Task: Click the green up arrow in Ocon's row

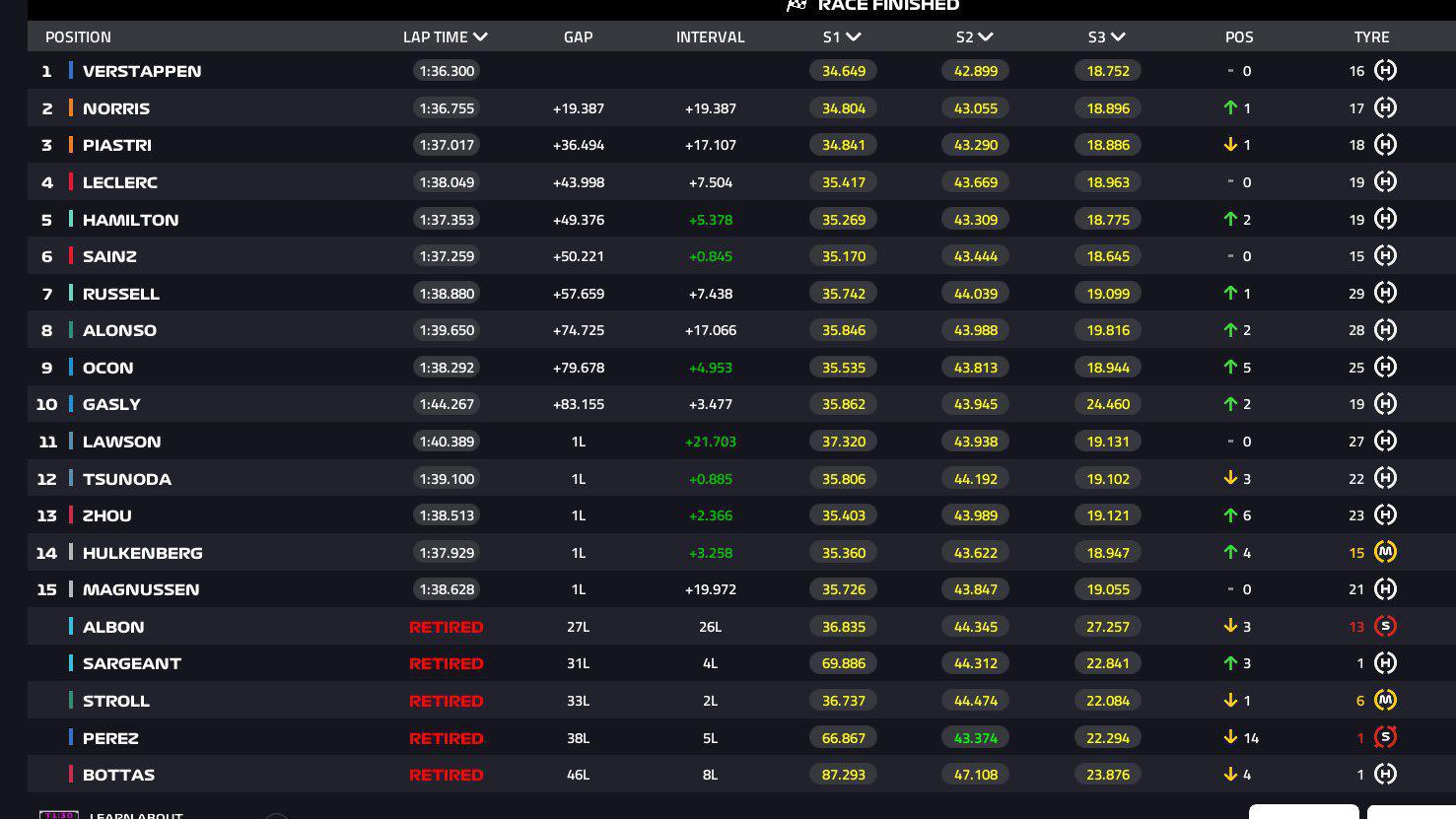Action: (x=1230, y=368)
